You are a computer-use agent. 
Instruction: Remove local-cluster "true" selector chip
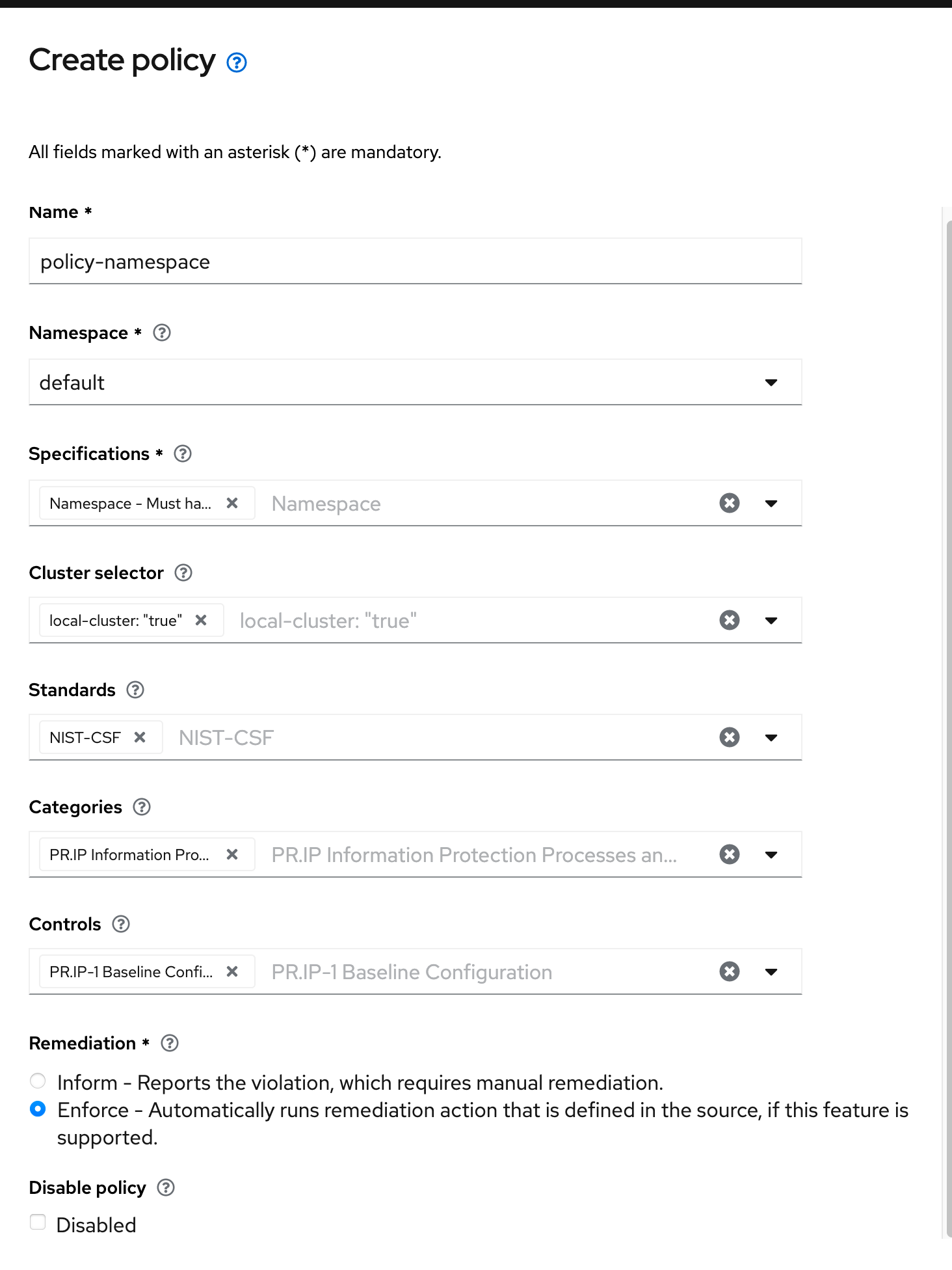(202, 620)
